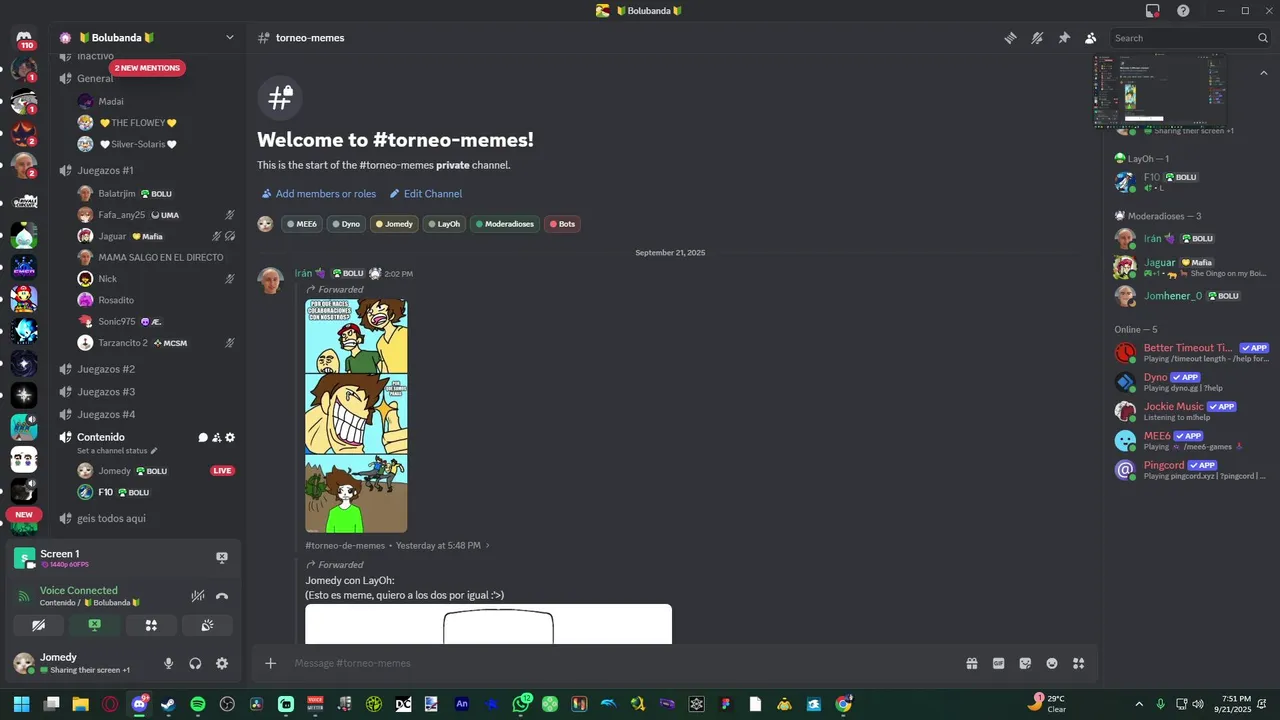Disconnect from voice with phone icon
The height and width of the screenshot is (720, 1280).
[222, 596]
